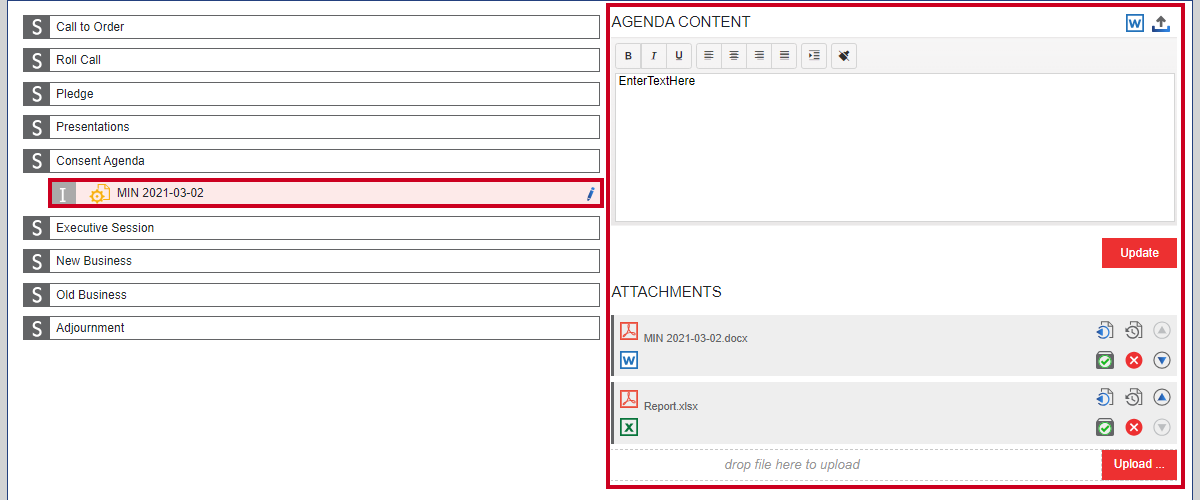Click the red Upload ... button
Screen dimensions: 1200x500
(x=1139, y=465)
